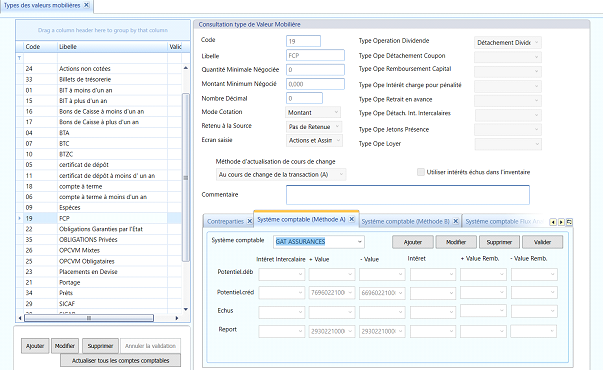The height and width of the screenshot is (370, 604).
Task: Select the certificat de dépôt row with code 05
Action: (x=99, y=165)
